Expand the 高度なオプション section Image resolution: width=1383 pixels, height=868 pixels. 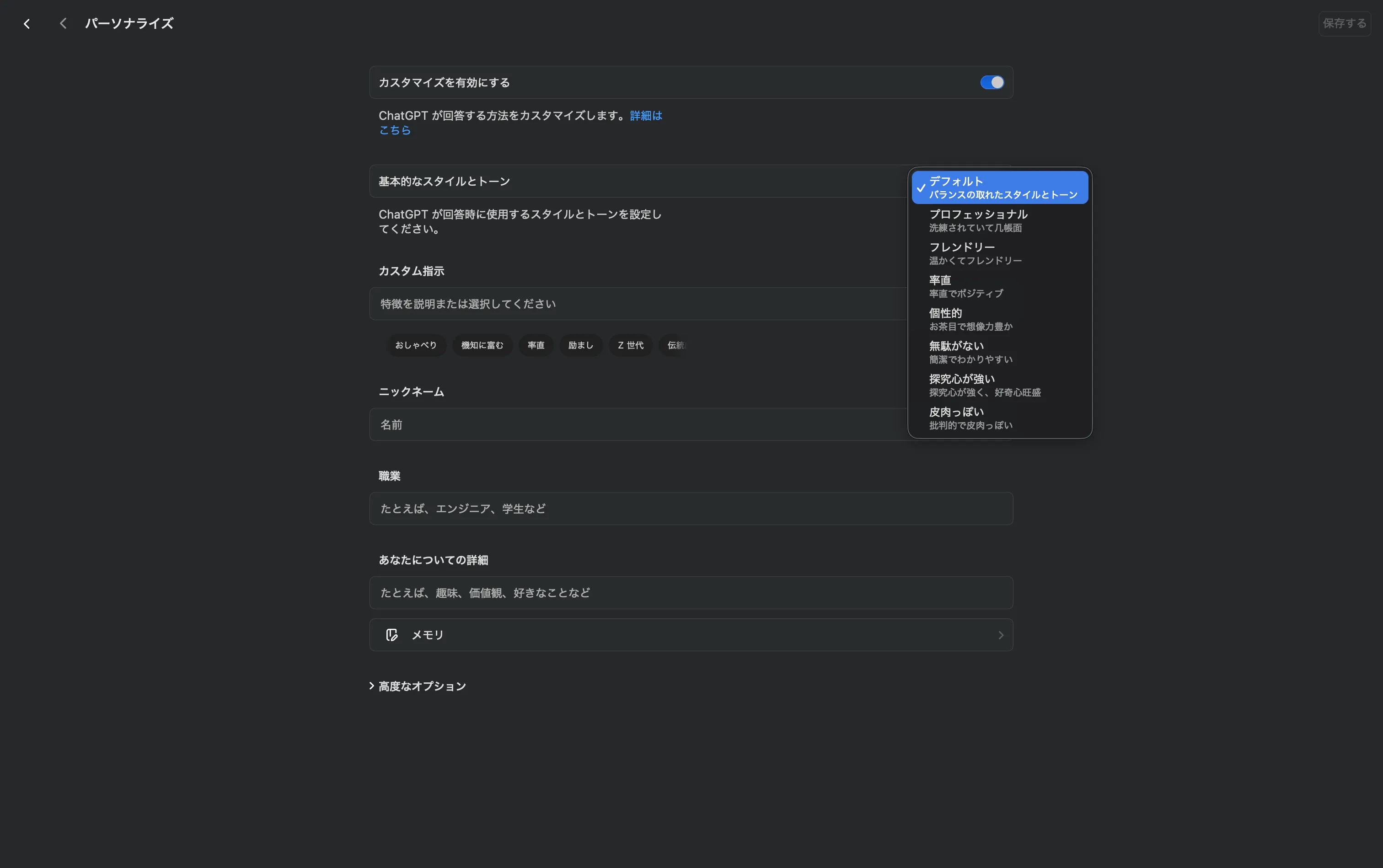click(421, 686)
